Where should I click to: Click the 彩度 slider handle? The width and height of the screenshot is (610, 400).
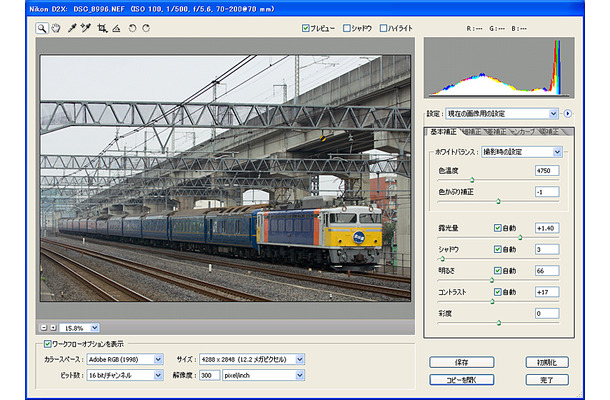[x=499, y=323]
